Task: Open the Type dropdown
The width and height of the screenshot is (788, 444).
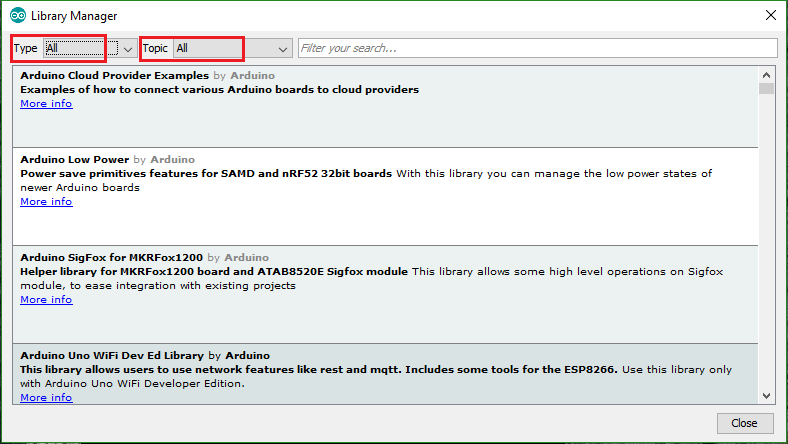Action: [x=89, y=48]
